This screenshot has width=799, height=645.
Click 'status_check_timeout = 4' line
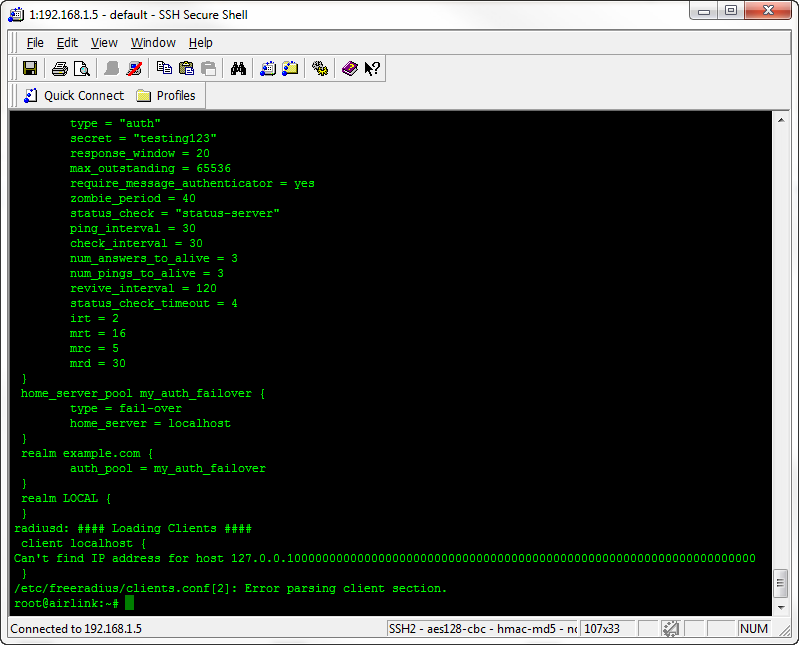point(154,303)
